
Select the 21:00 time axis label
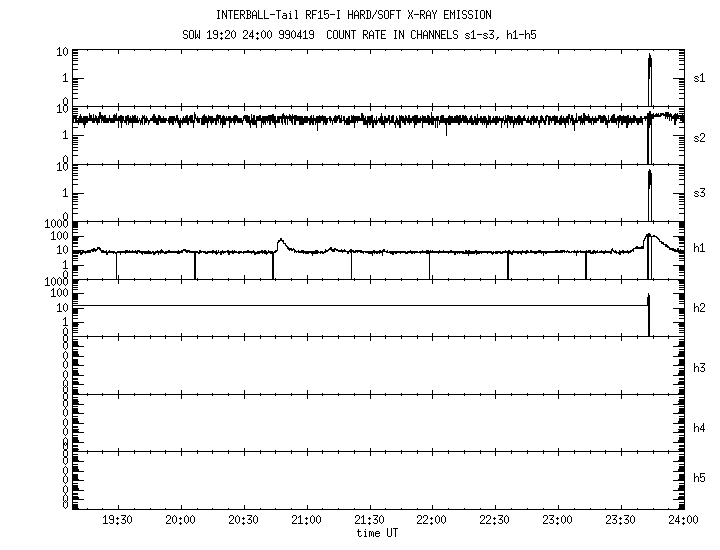(306, 521)
